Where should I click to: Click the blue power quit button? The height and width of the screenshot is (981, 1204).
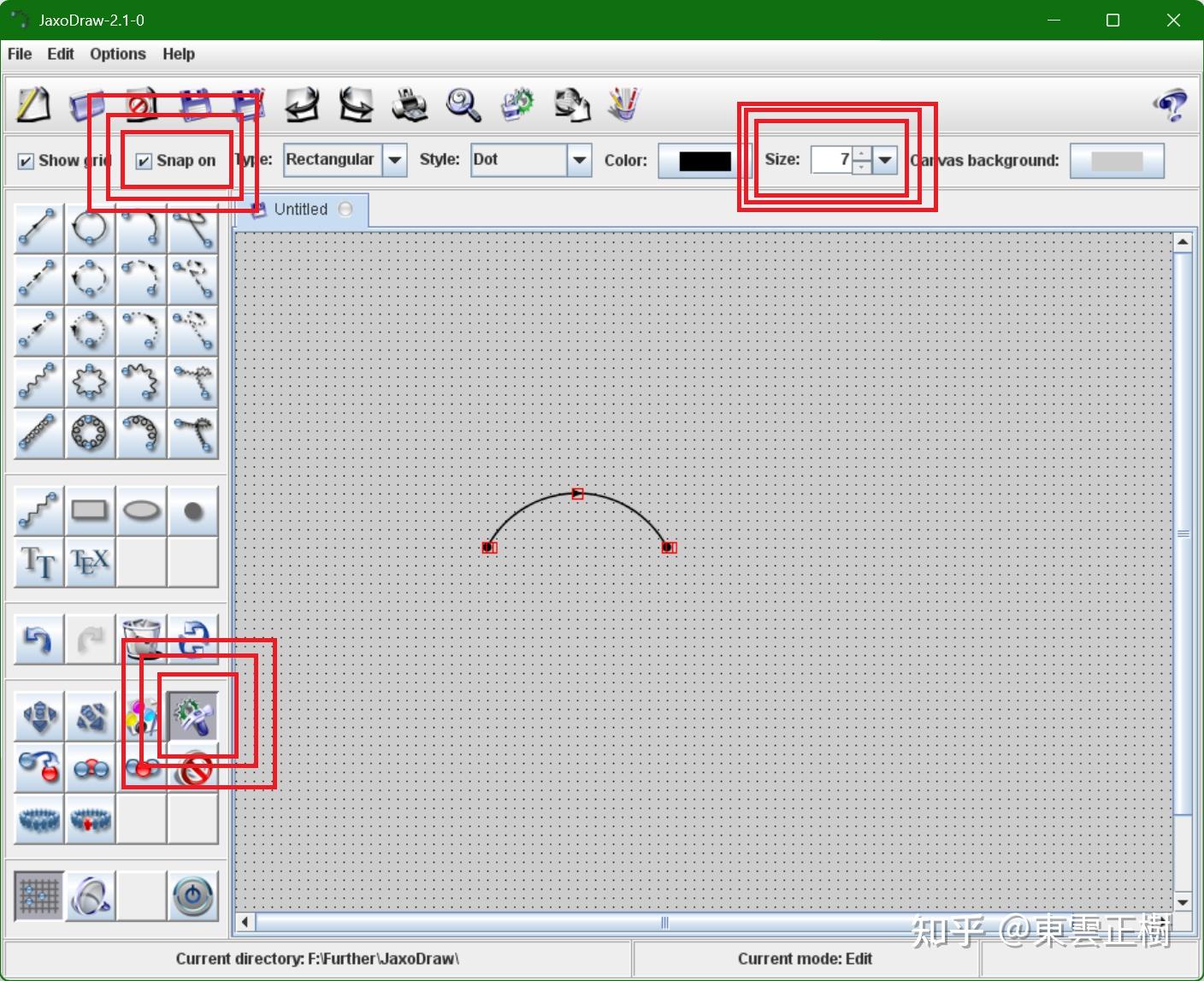pyautogui.click(x=192, y=895)
